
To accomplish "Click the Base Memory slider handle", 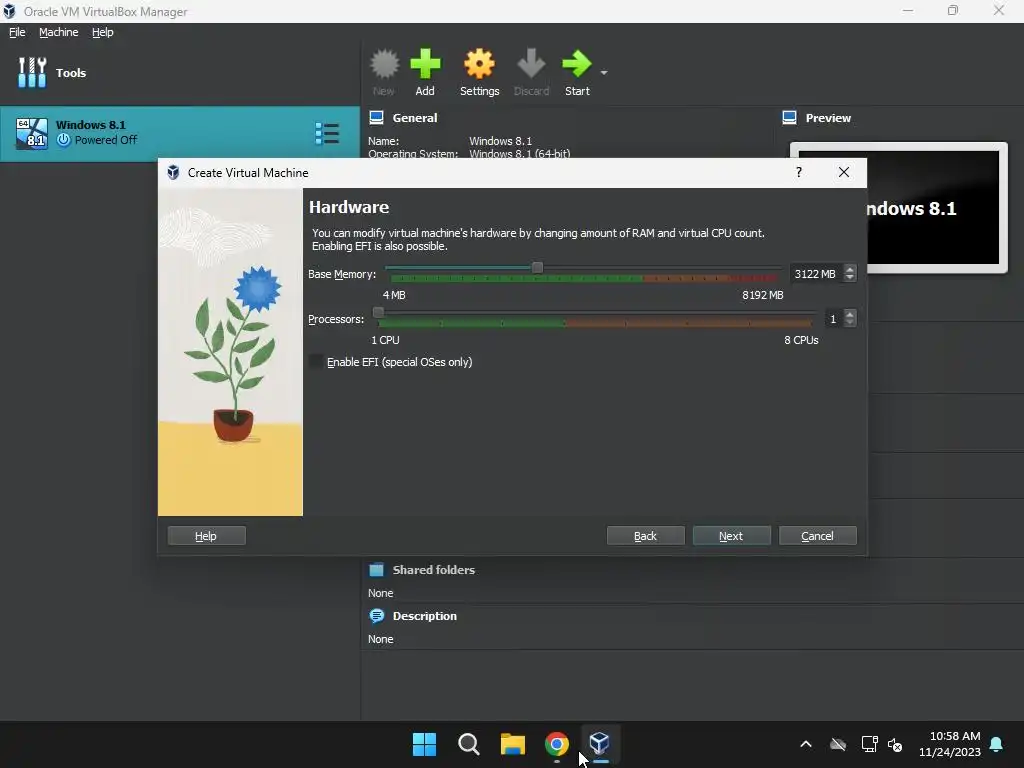I will [537, 267].
